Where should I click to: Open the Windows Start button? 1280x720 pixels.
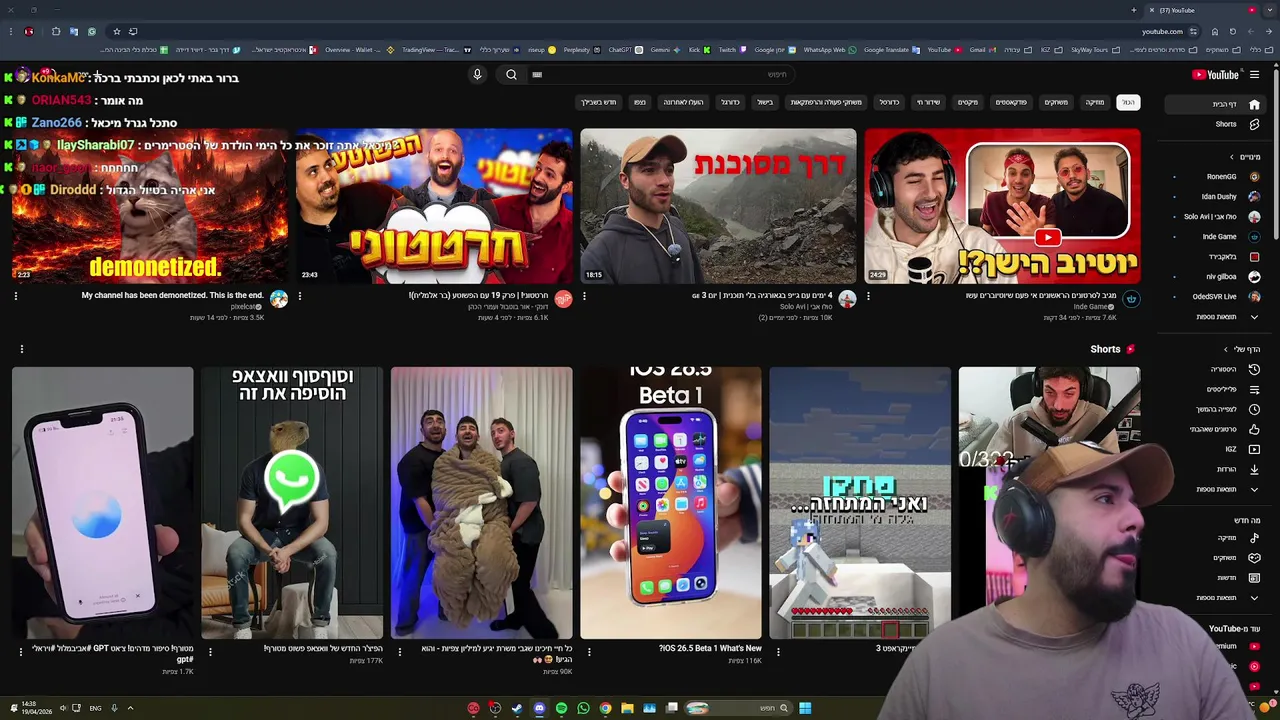pos(805,708)
